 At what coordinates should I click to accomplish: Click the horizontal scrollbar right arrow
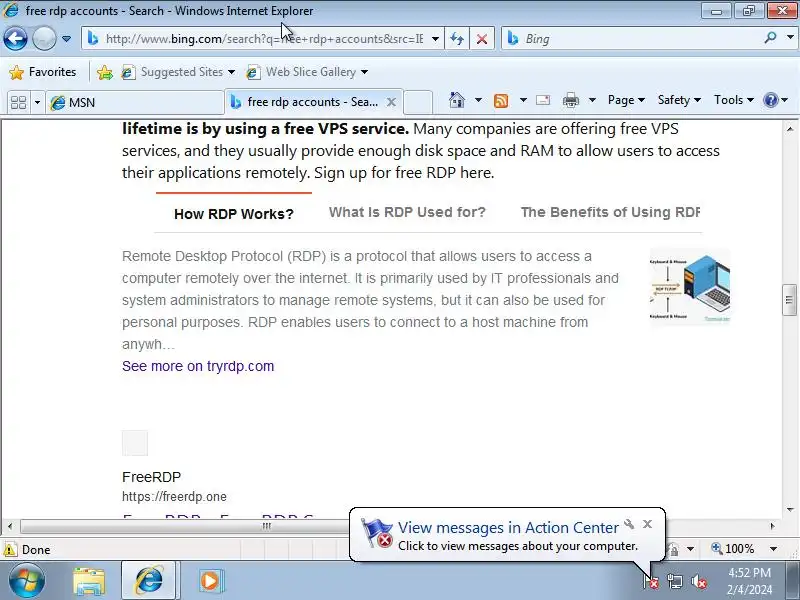pyautogui.click(x=772, y=526)
